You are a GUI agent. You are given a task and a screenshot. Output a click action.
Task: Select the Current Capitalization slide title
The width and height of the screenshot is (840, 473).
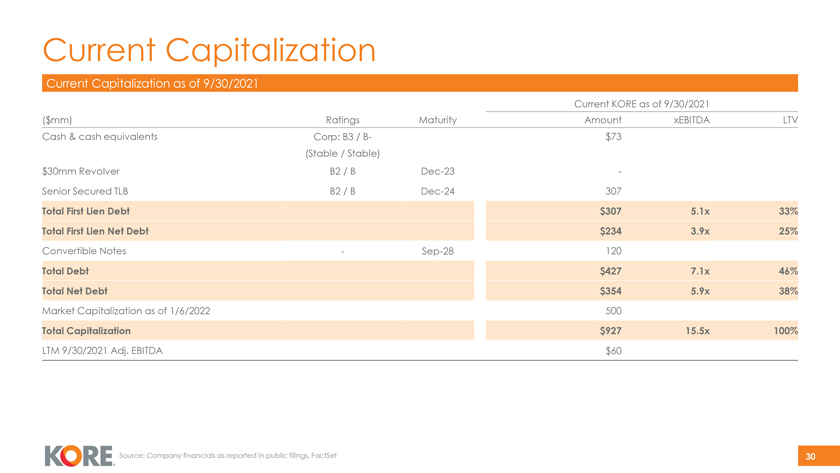coord(208,49)
